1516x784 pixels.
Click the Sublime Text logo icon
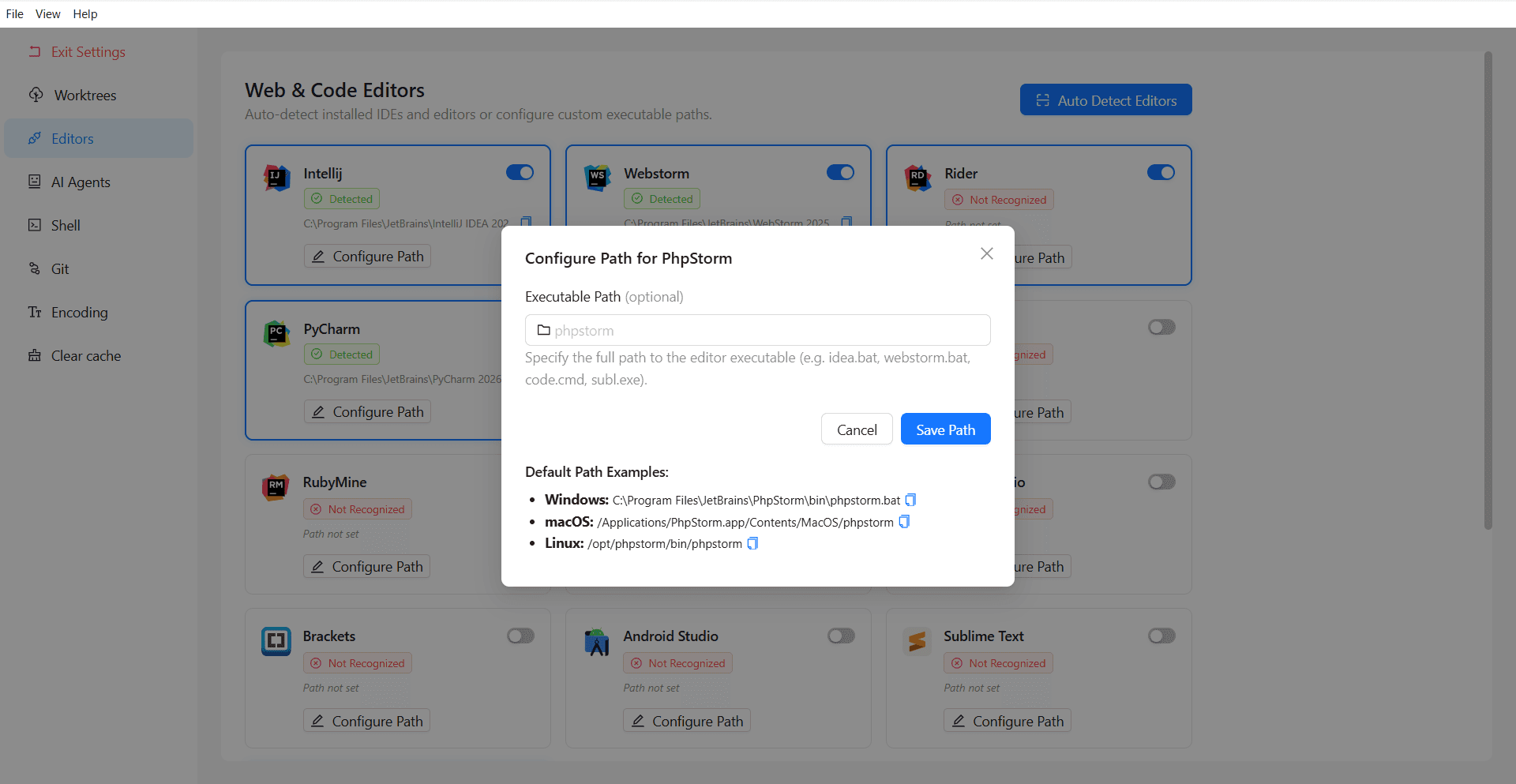(x=917, y=642)
